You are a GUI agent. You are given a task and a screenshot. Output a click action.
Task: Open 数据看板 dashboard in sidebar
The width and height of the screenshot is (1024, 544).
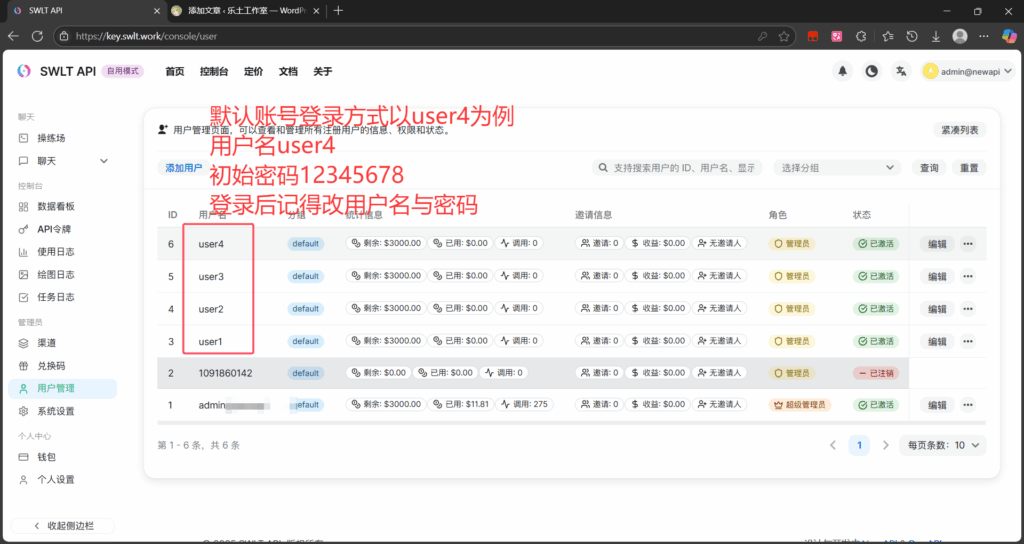56,207
